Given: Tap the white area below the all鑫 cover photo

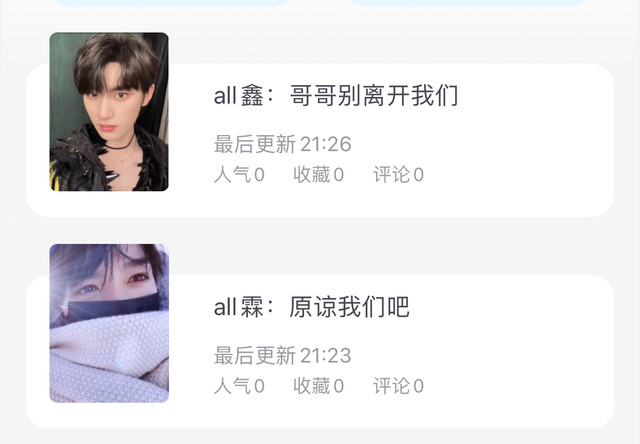Looking at the screenshot, I should tap(109, 204).
